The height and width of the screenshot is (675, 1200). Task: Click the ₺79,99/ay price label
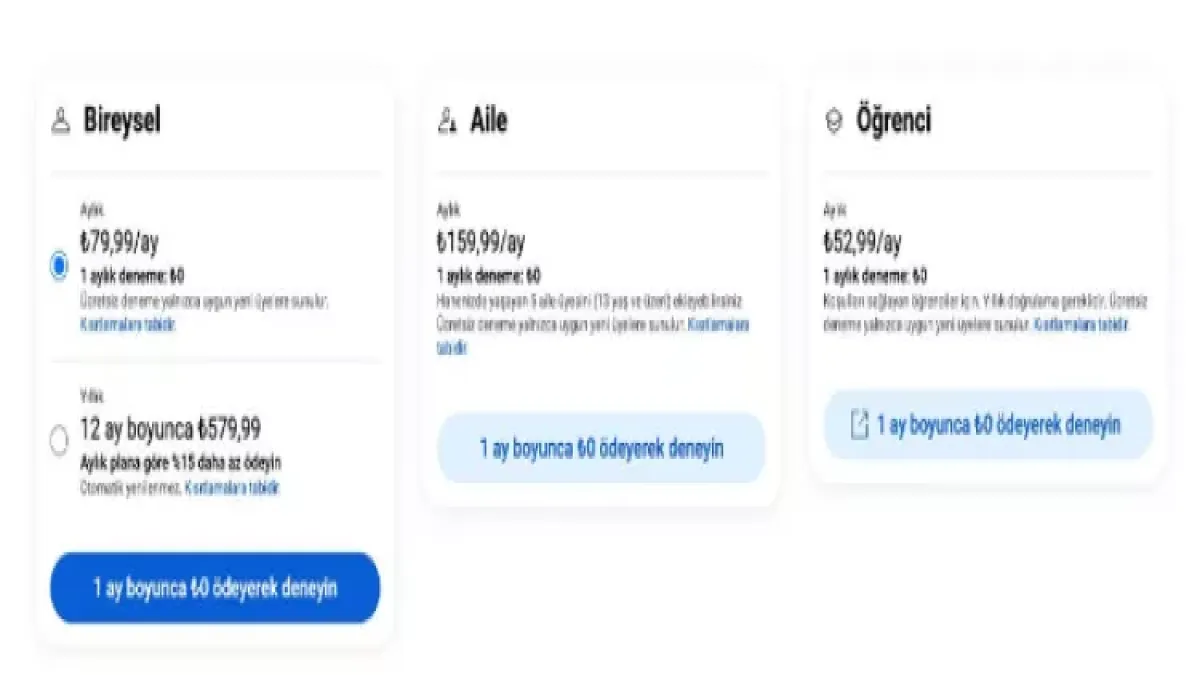[119, 243]
